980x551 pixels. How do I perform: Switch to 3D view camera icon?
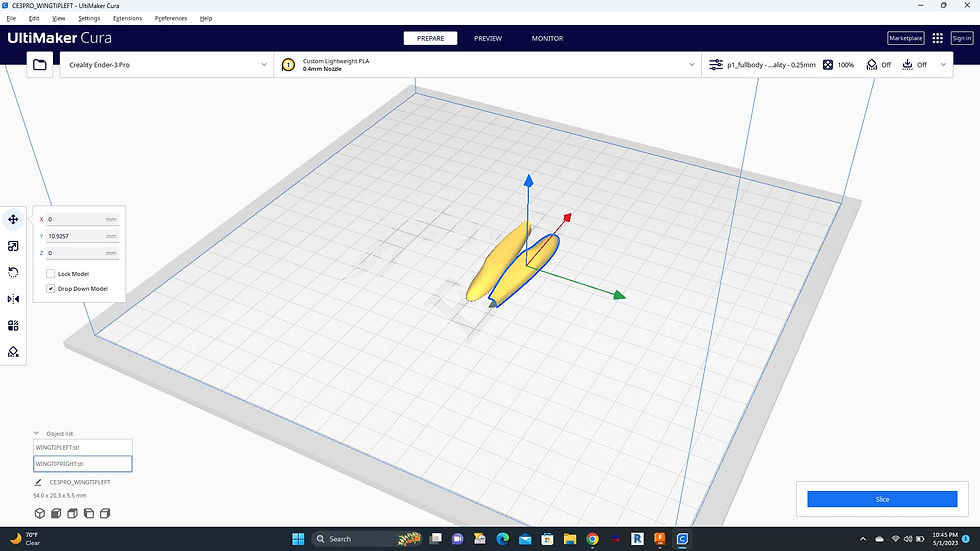pyautogui.click(x=40, y=514)
